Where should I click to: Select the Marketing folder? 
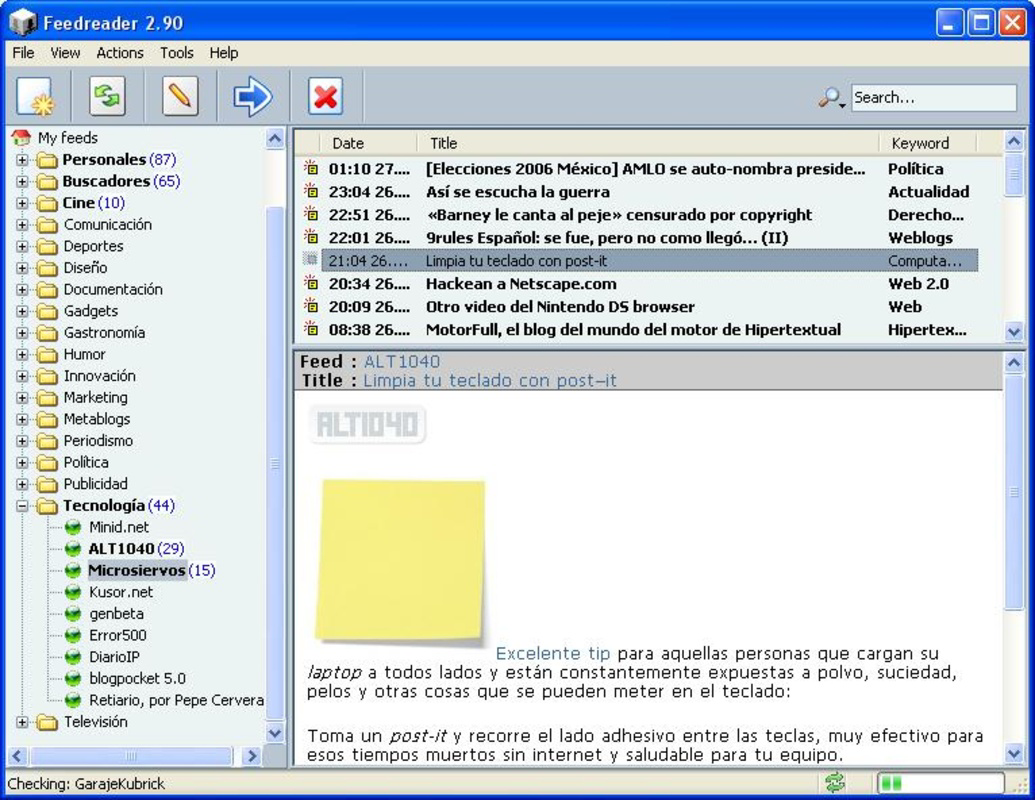[96, 397]
